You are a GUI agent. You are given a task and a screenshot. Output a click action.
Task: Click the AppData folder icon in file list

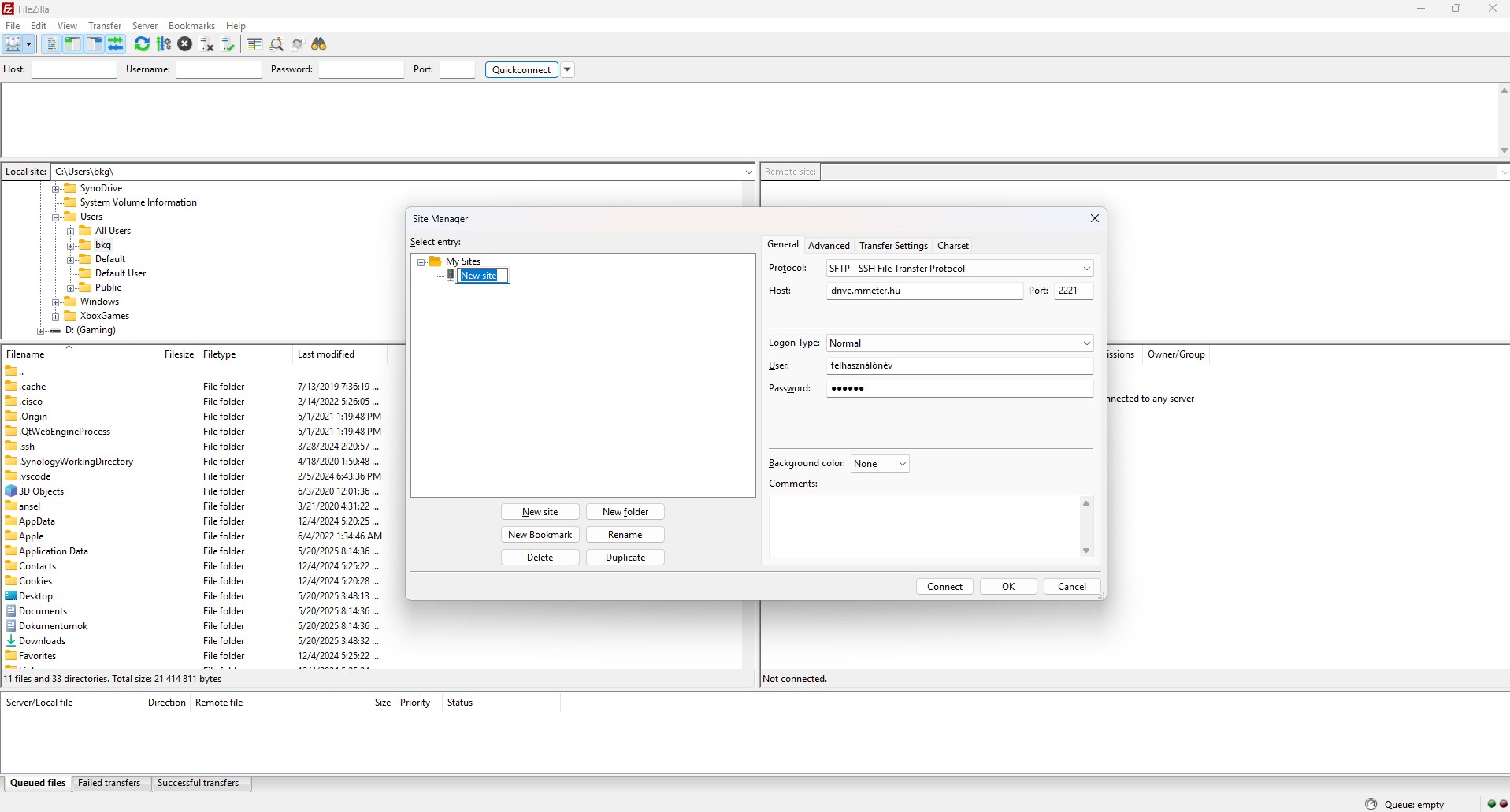(11, 521)
